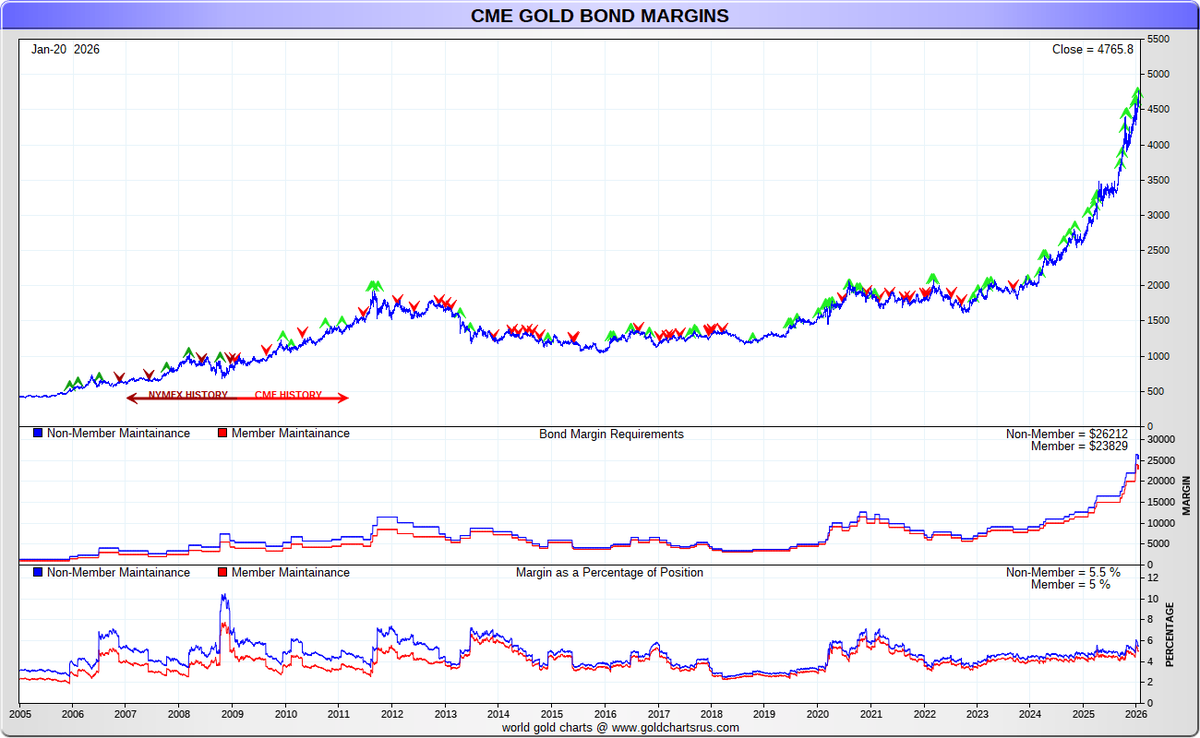The width and height of the screenshot is (1200, 738).
Task: Click the CME HISTORY label
Action: 288,395
